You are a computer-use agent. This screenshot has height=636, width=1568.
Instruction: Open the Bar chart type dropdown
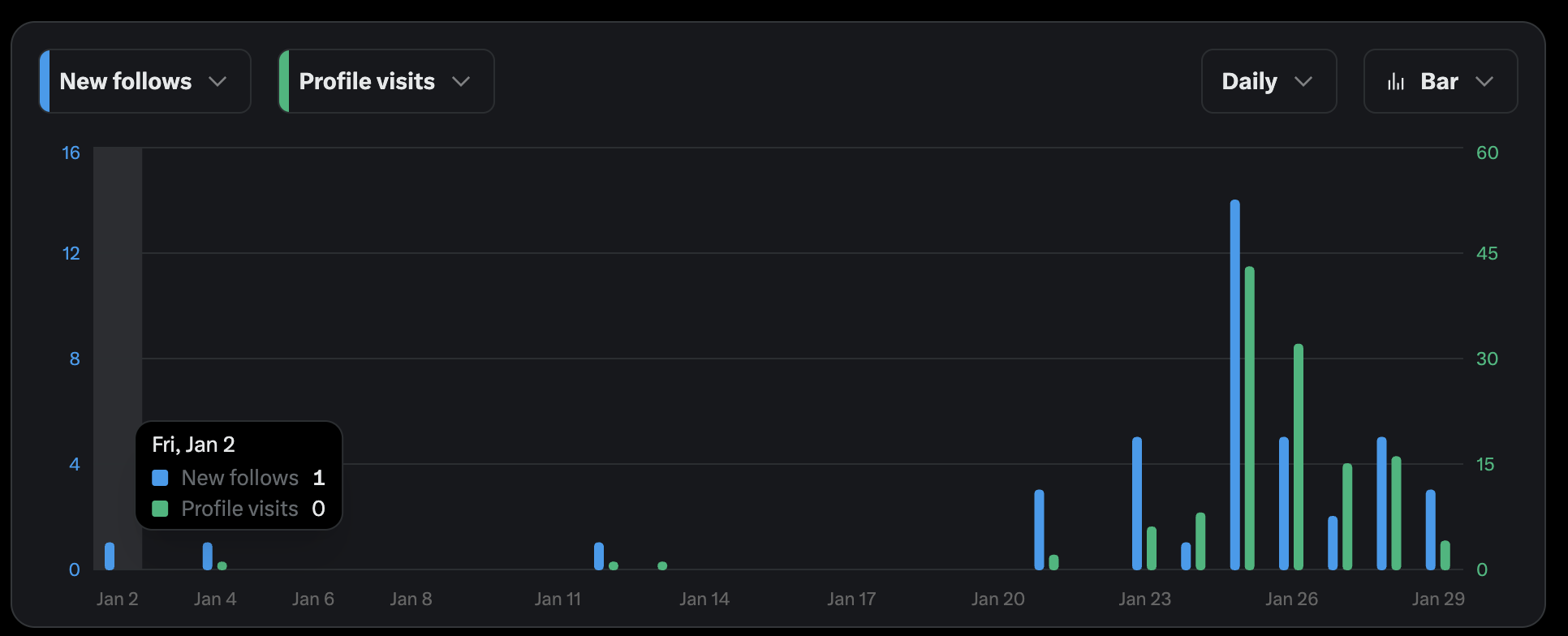pos(1441,81)
